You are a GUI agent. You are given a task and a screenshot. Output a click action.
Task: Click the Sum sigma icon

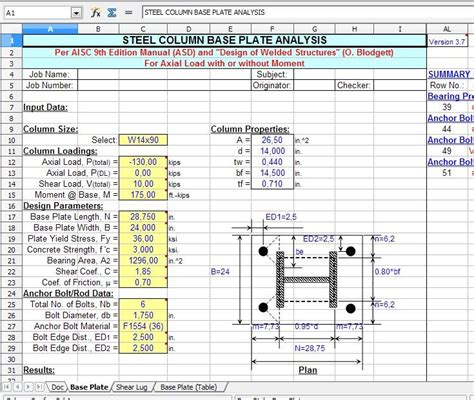[x=112, y=13]
